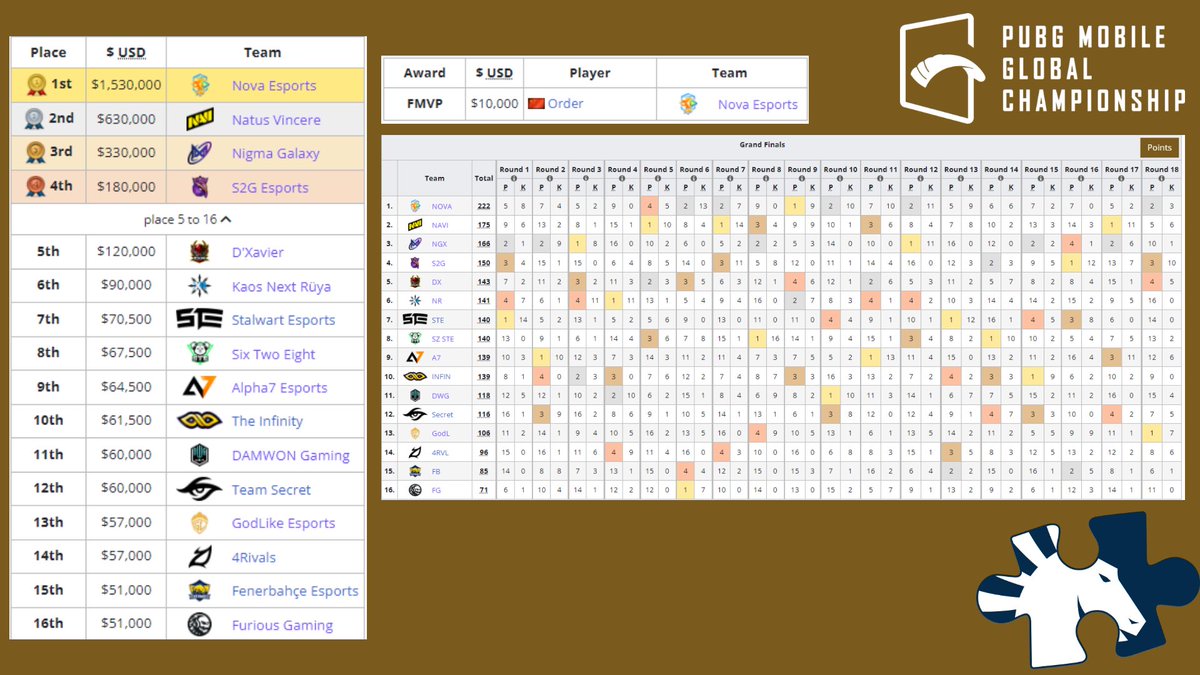Click the Furious Gaming logo in prize table
Image resolution: width=1200 pixels, height=675 pixels.
pos(200,625)
